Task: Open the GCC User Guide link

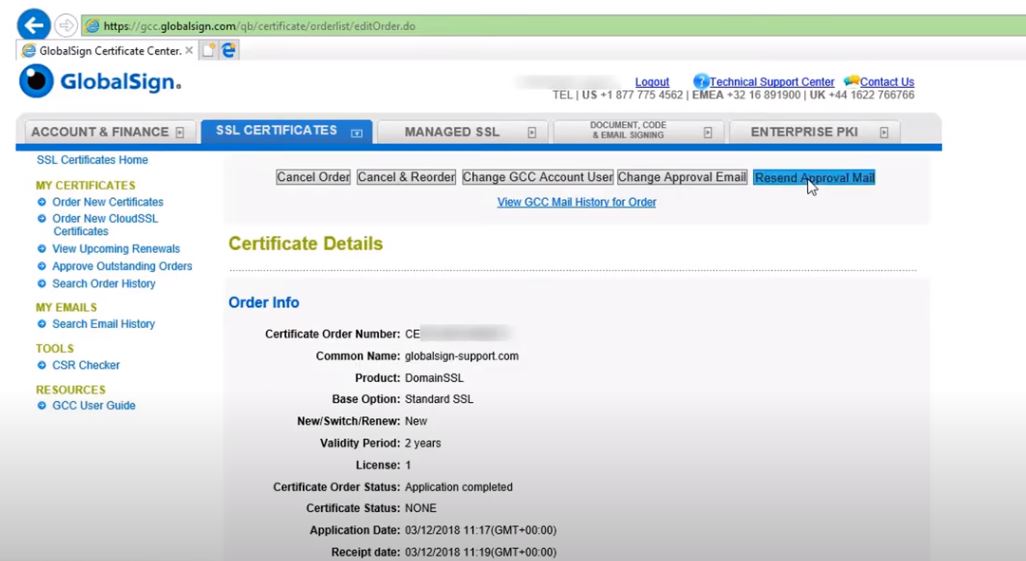Action: (x=94, y=406)
